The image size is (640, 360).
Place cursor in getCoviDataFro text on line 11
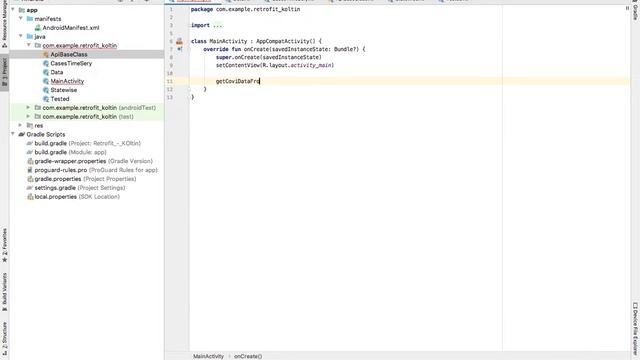tap(238, 81)
